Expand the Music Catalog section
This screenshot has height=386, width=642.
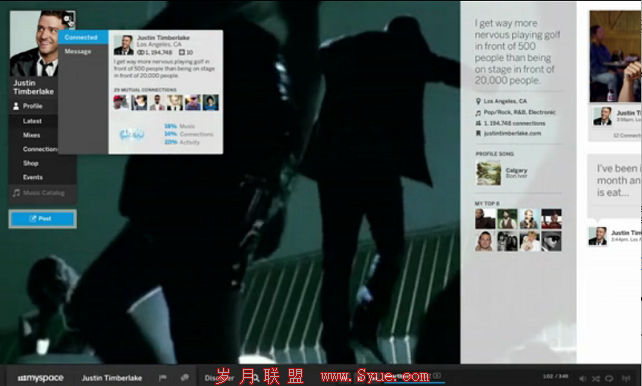pyautogui.click(x=43, y=193)
